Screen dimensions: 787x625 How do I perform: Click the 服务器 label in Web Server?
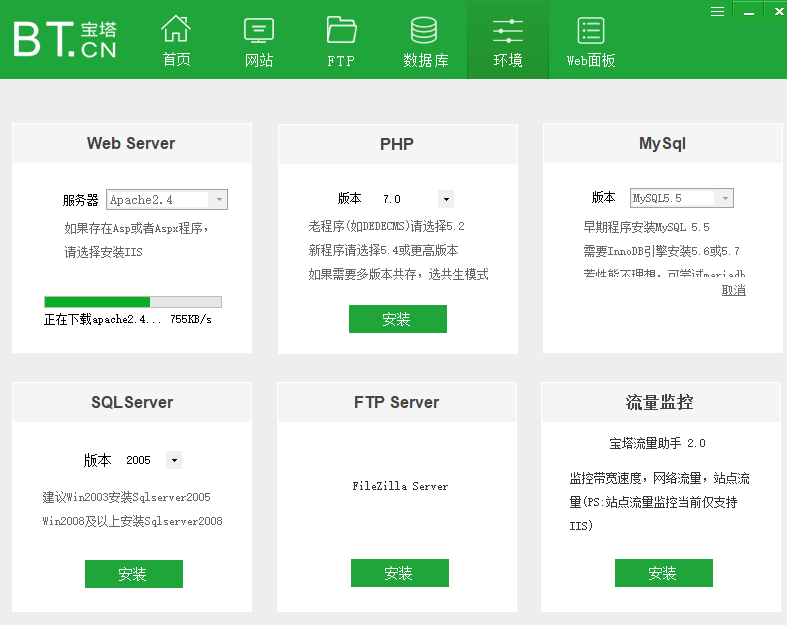80,200
